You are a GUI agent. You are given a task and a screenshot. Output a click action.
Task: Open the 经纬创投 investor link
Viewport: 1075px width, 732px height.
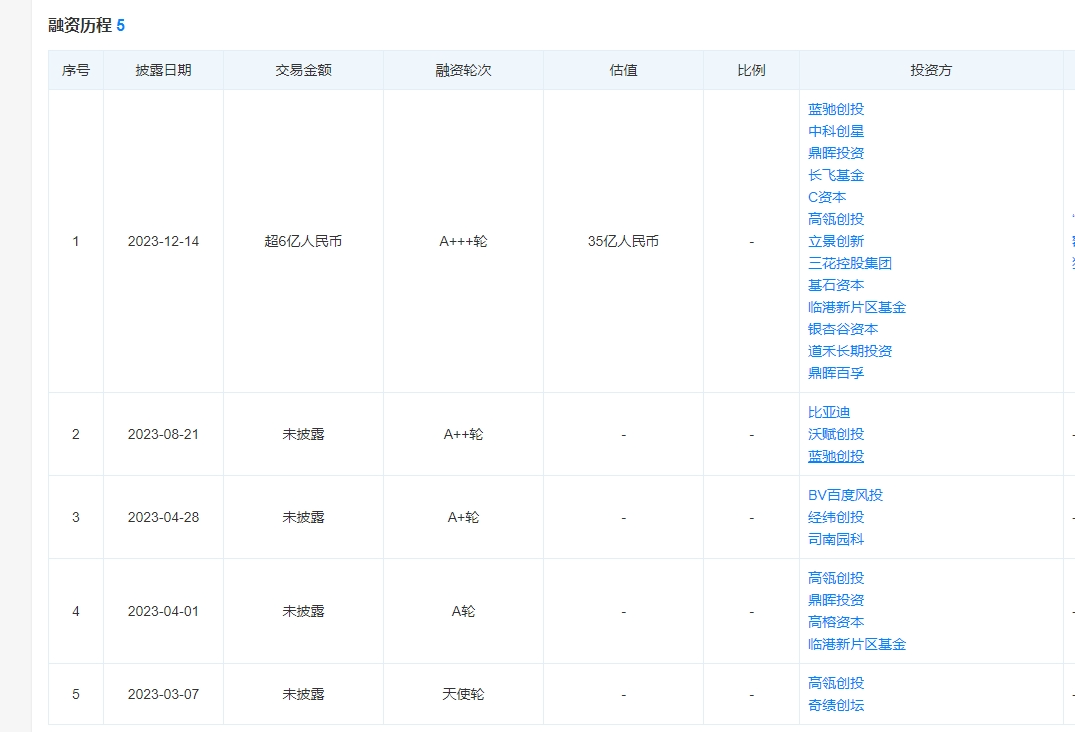pyautogui.click(x=836, y=517)
